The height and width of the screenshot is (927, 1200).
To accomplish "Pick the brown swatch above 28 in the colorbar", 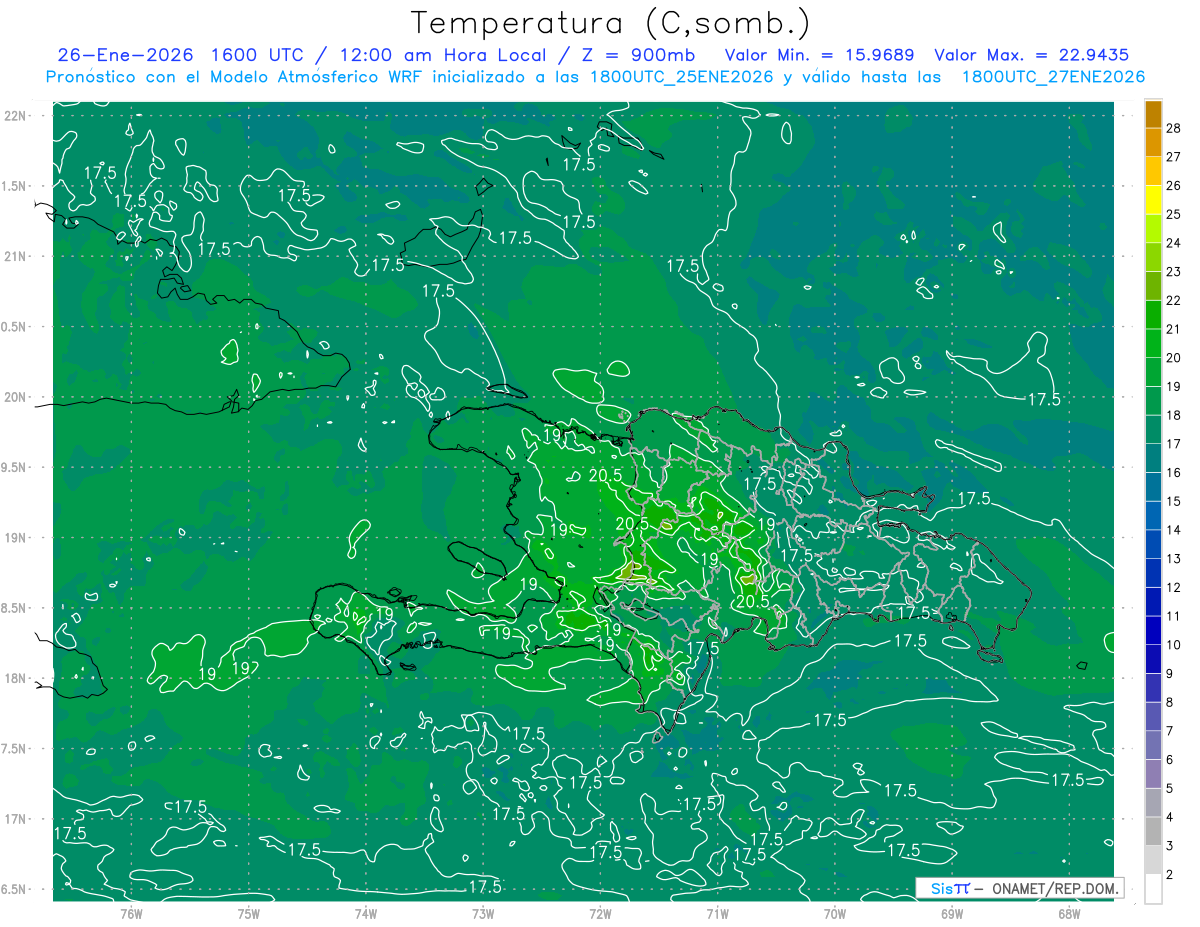I will (1153, 114).
